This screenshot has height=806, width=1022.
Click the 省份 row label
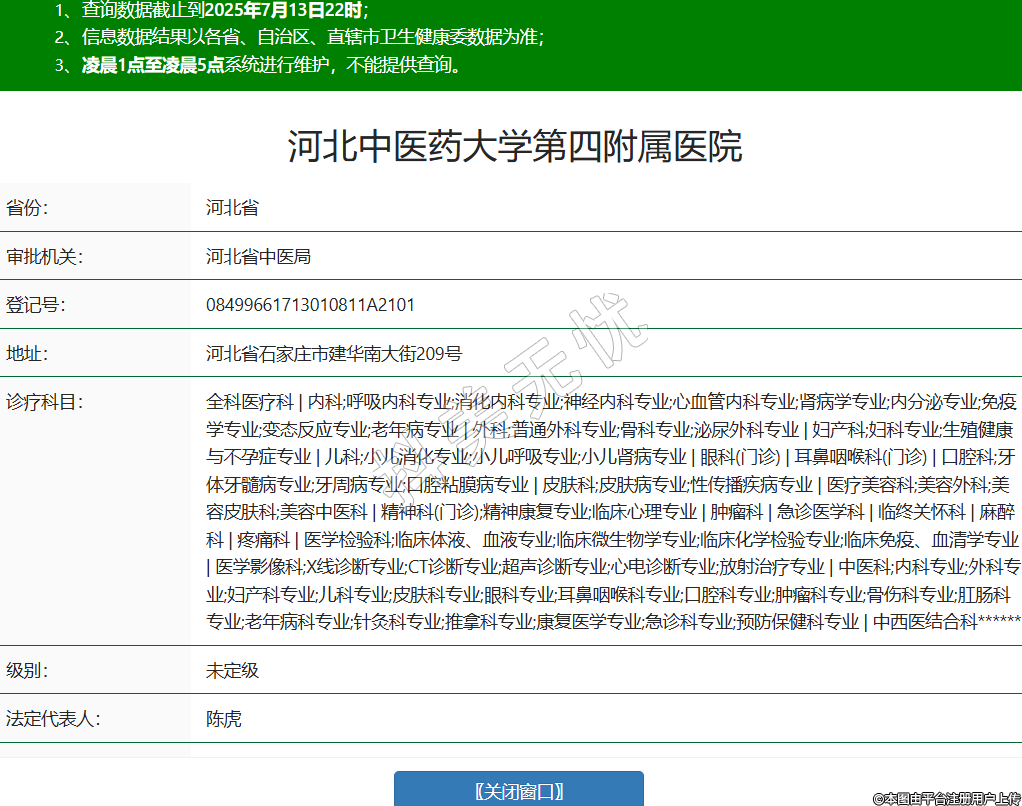[28, 209]
